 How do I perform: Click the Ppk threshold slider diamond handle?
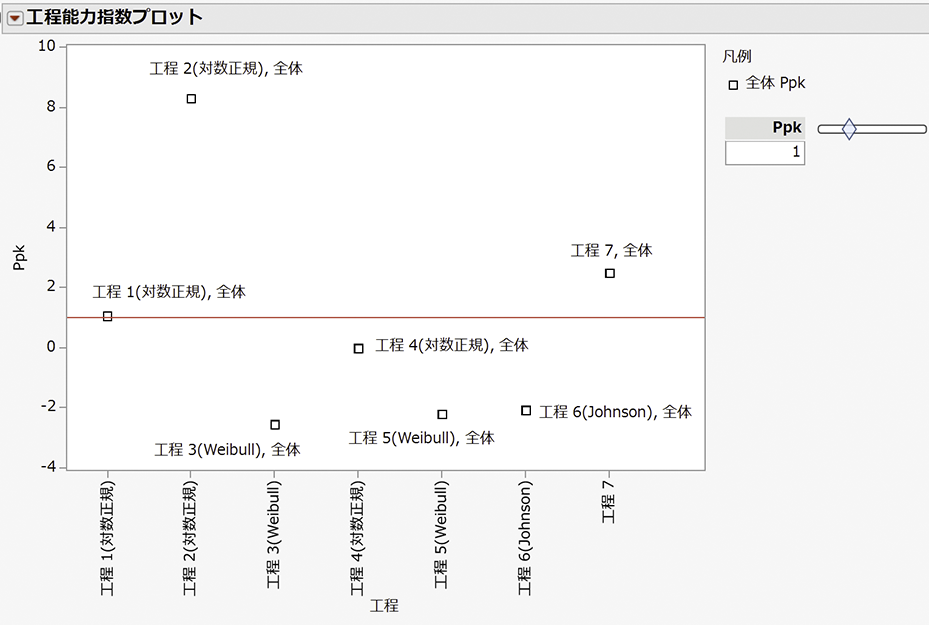[849, 129]
